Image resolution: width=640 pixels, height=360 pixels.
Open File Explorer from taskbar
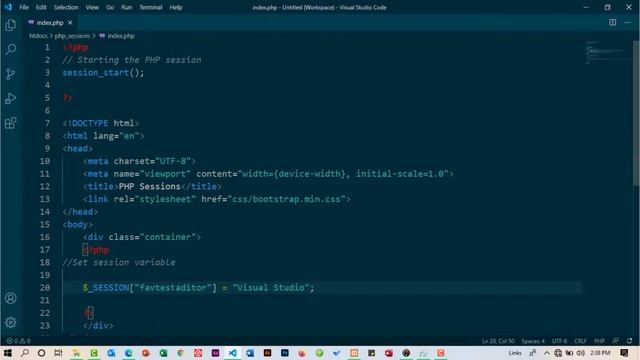pyautogui.click(x=76, y=353)
